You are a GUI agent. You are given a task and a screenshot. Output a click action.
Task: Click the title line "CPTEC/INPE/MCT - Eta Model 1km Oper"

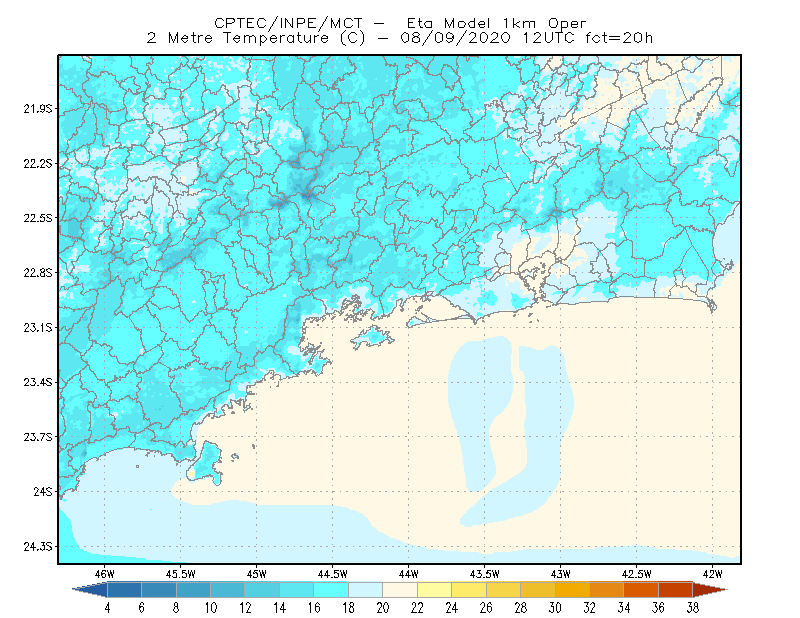point(400,23)
